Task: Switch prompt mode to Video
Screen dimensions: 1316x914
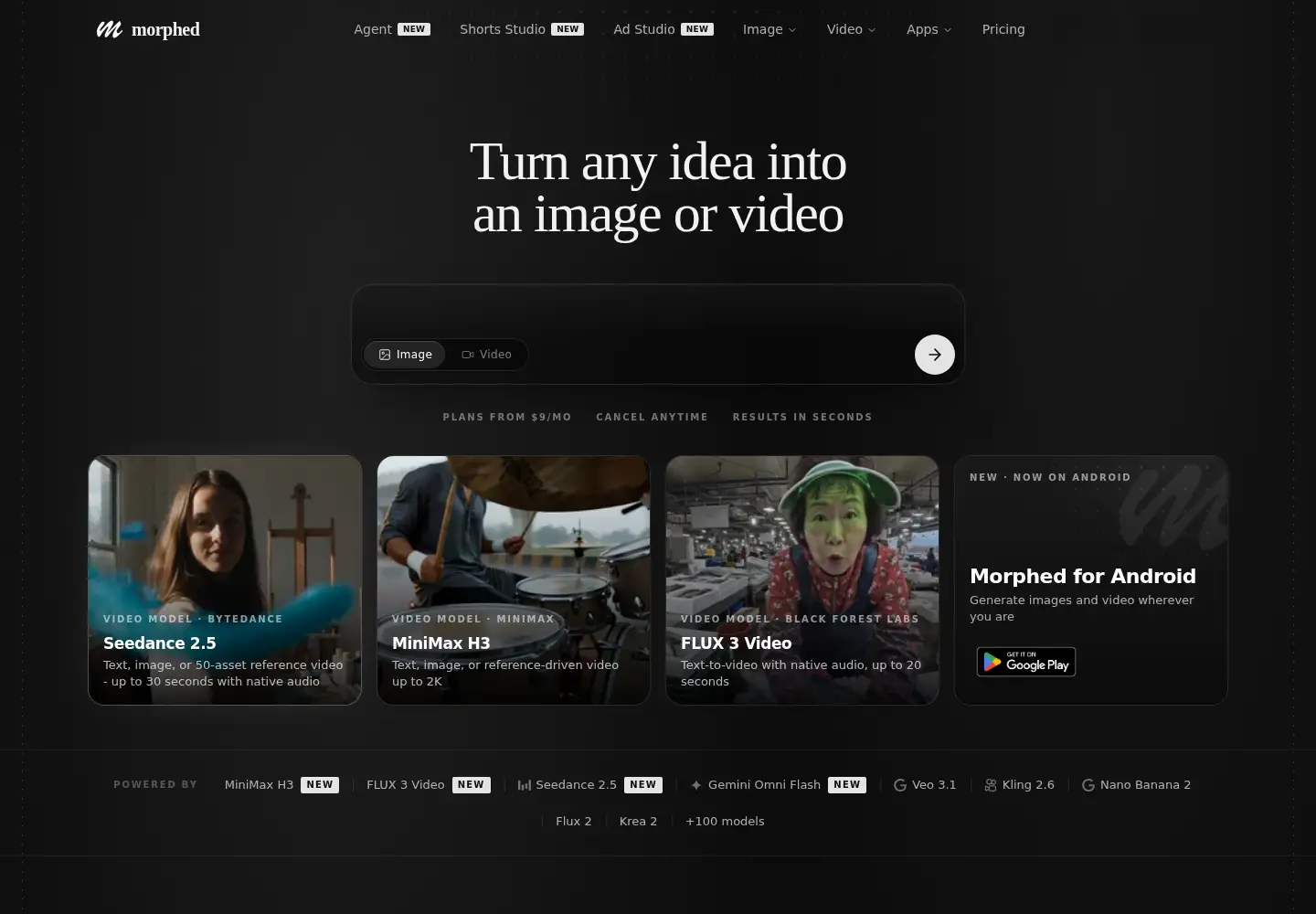Action: (x=486, y=355)
